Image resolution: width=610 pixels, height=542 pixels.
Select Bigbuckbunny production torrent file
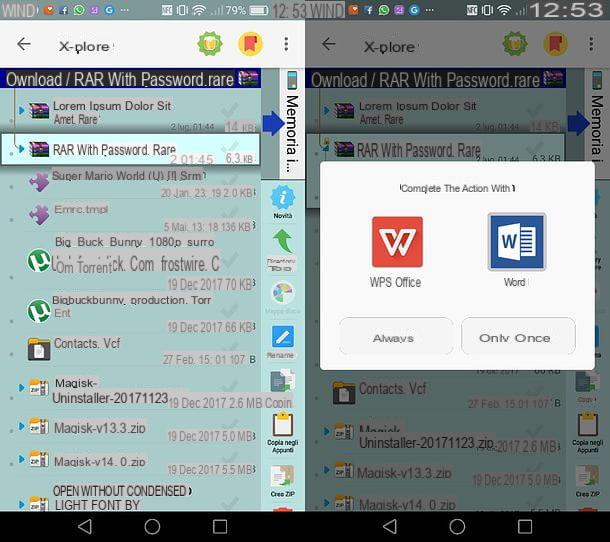tap(130, 314)
